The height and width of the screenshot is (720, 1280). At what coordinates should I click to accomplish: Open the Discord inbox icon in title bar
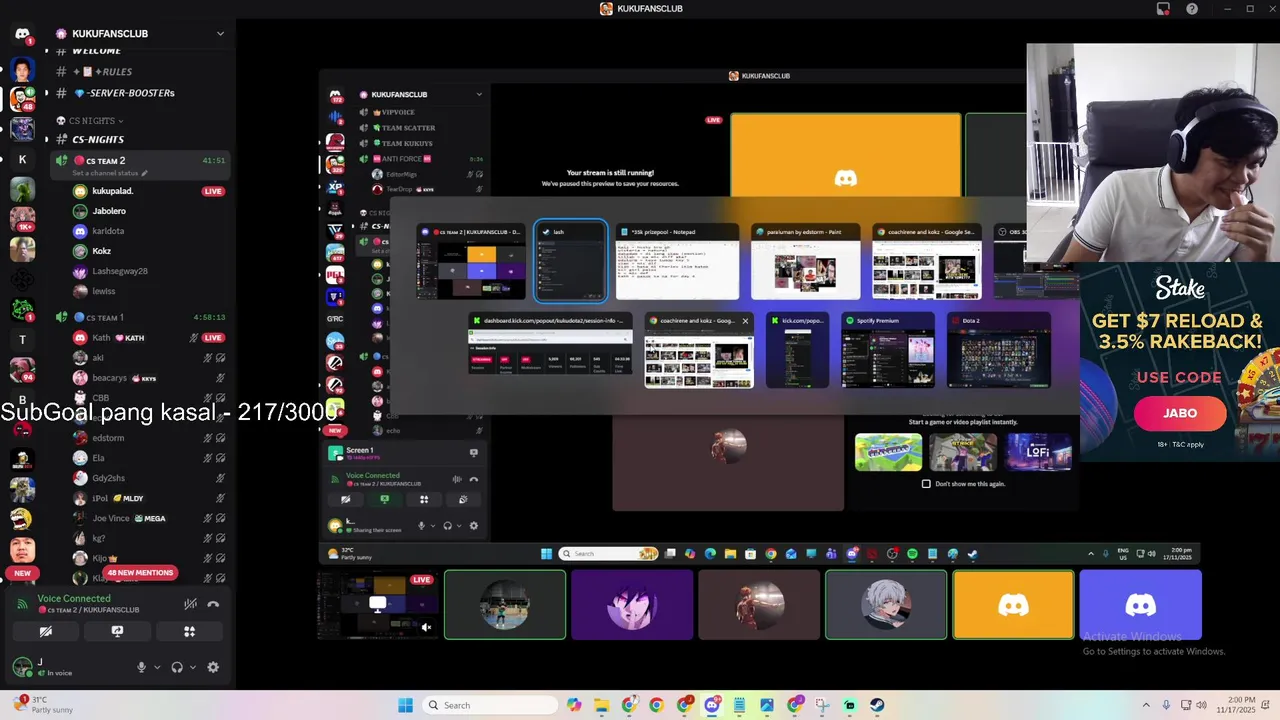coord(1163,9)
